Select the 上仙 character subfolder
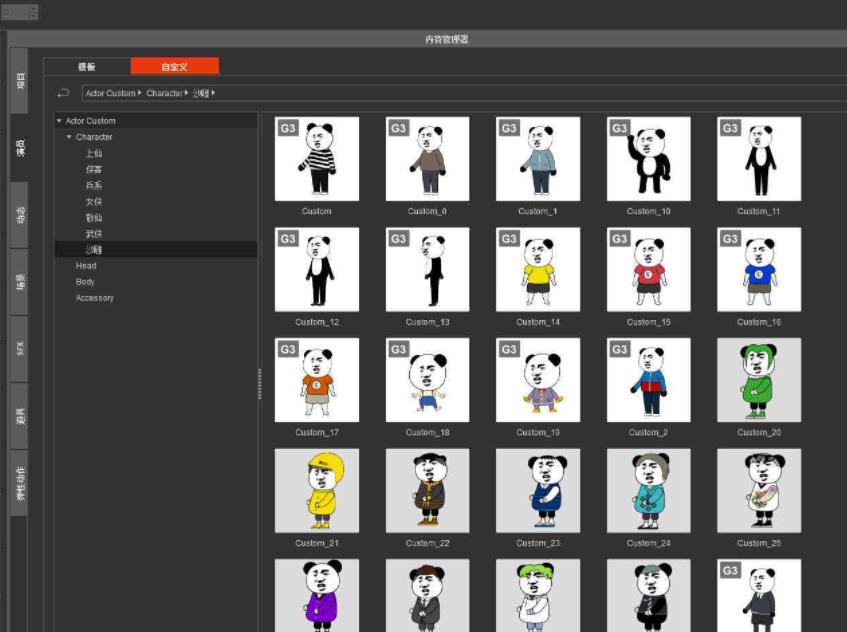The image size is (847, 632). [94, 153]
